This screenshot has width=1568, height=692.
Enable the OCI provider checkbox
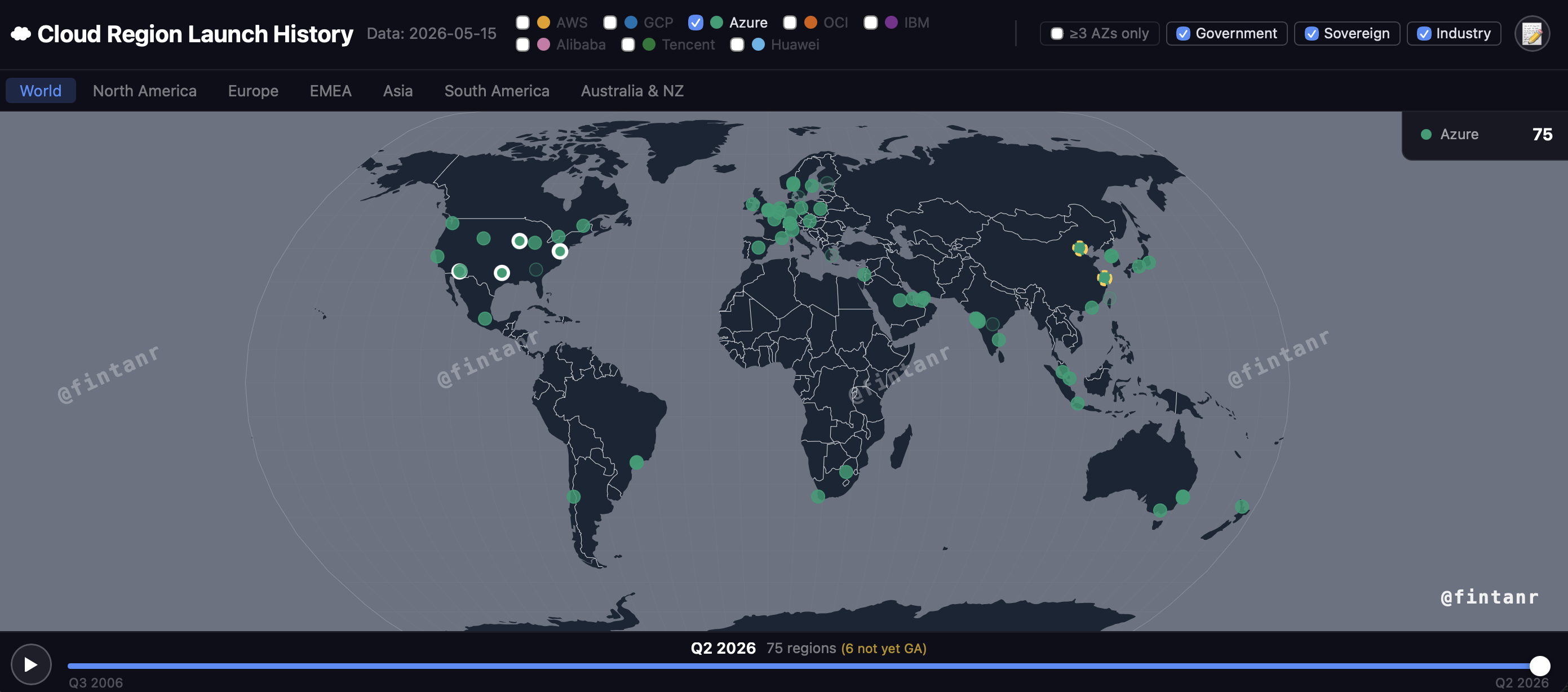790,23
